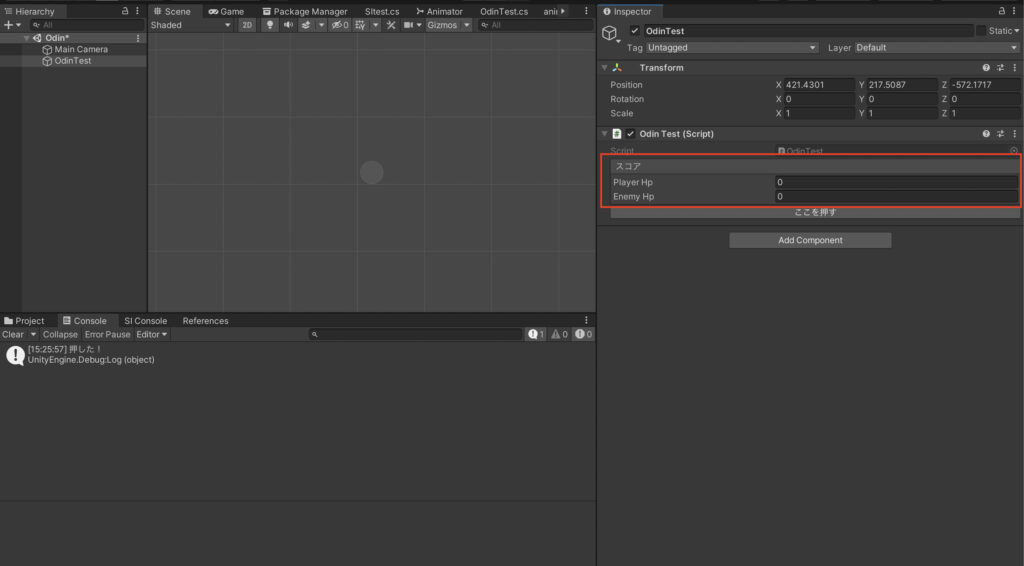Switch to the Project tab

click(x=24, y=321)
